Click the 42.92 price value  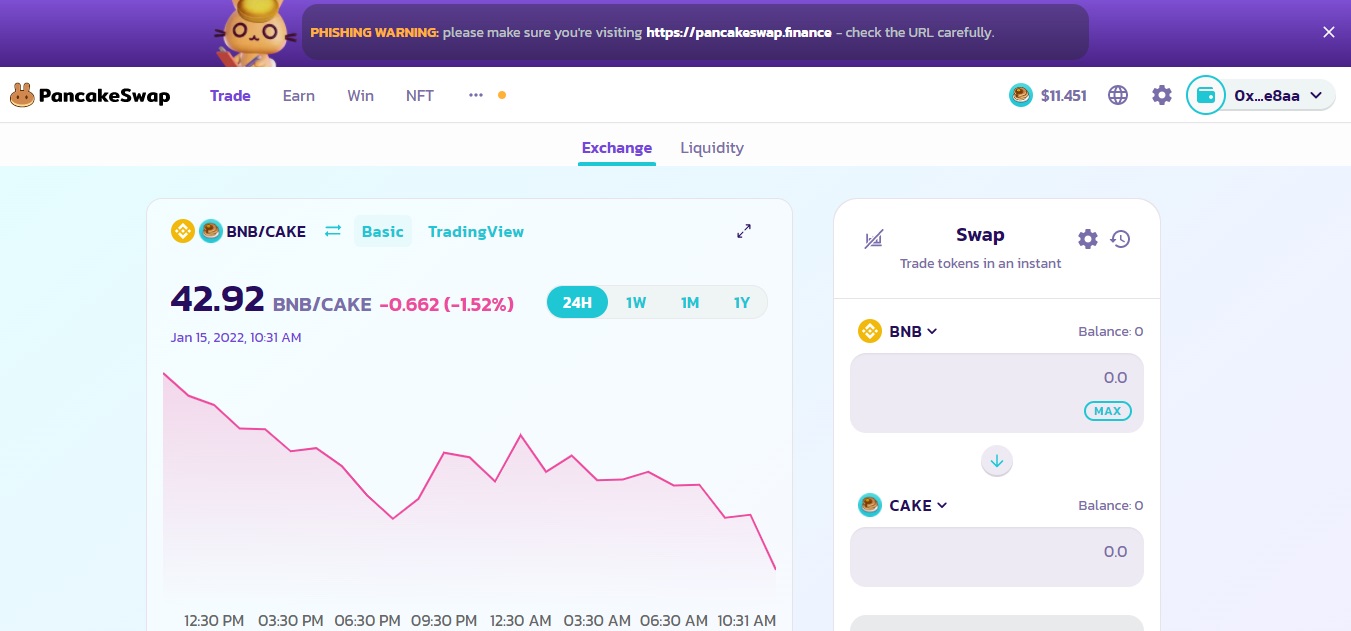[217, 299]
